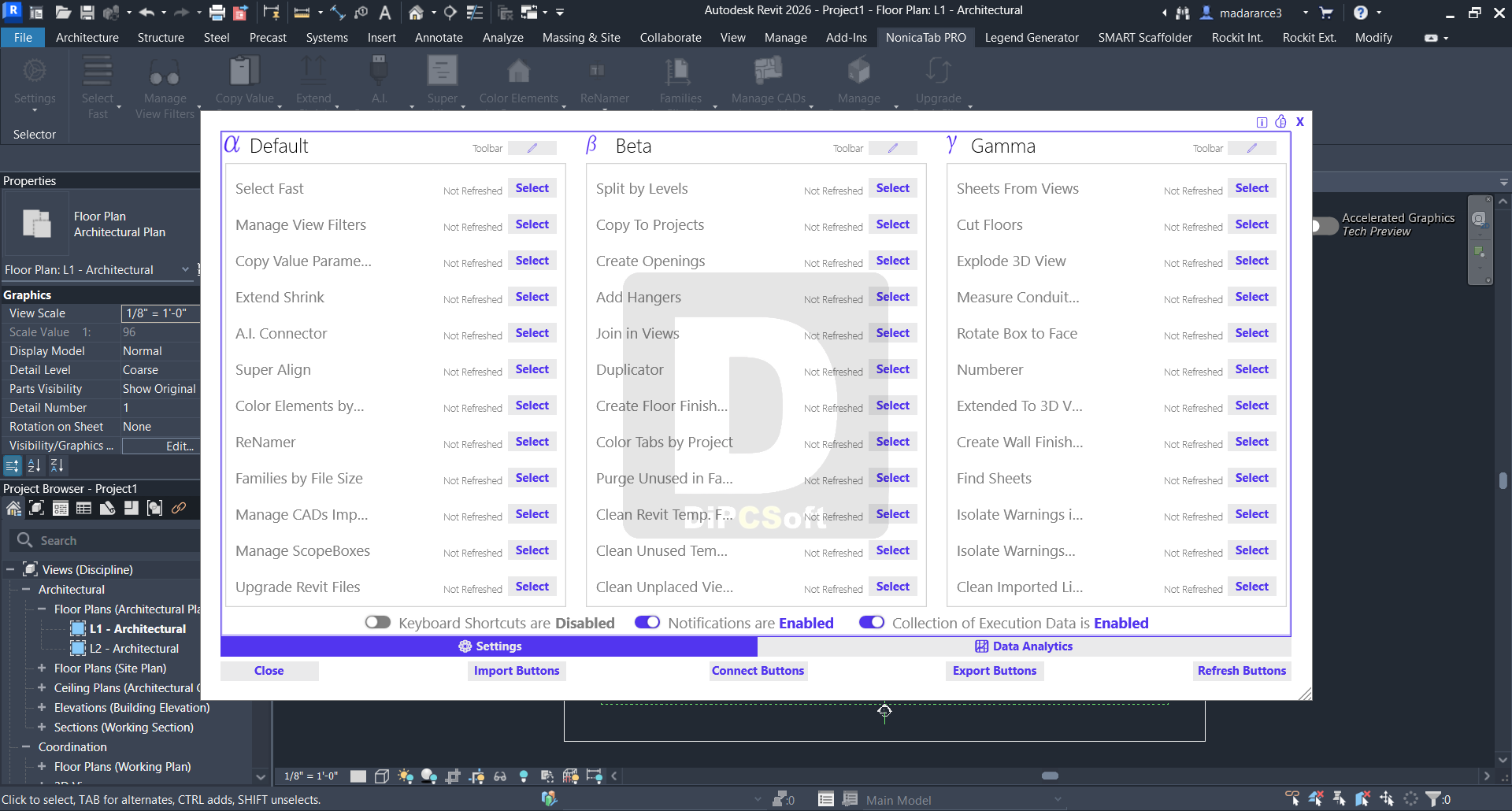Collapse the Coordination tree node
This screenshot has height=811, width=1512.
[x=26, y=746]
